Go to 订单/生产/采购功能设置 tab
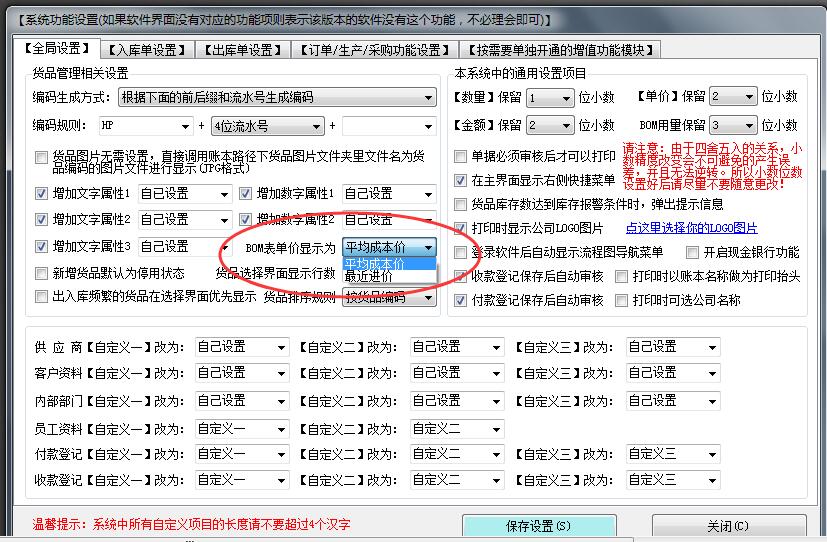 pyautogui.click(x=375, y=50)
